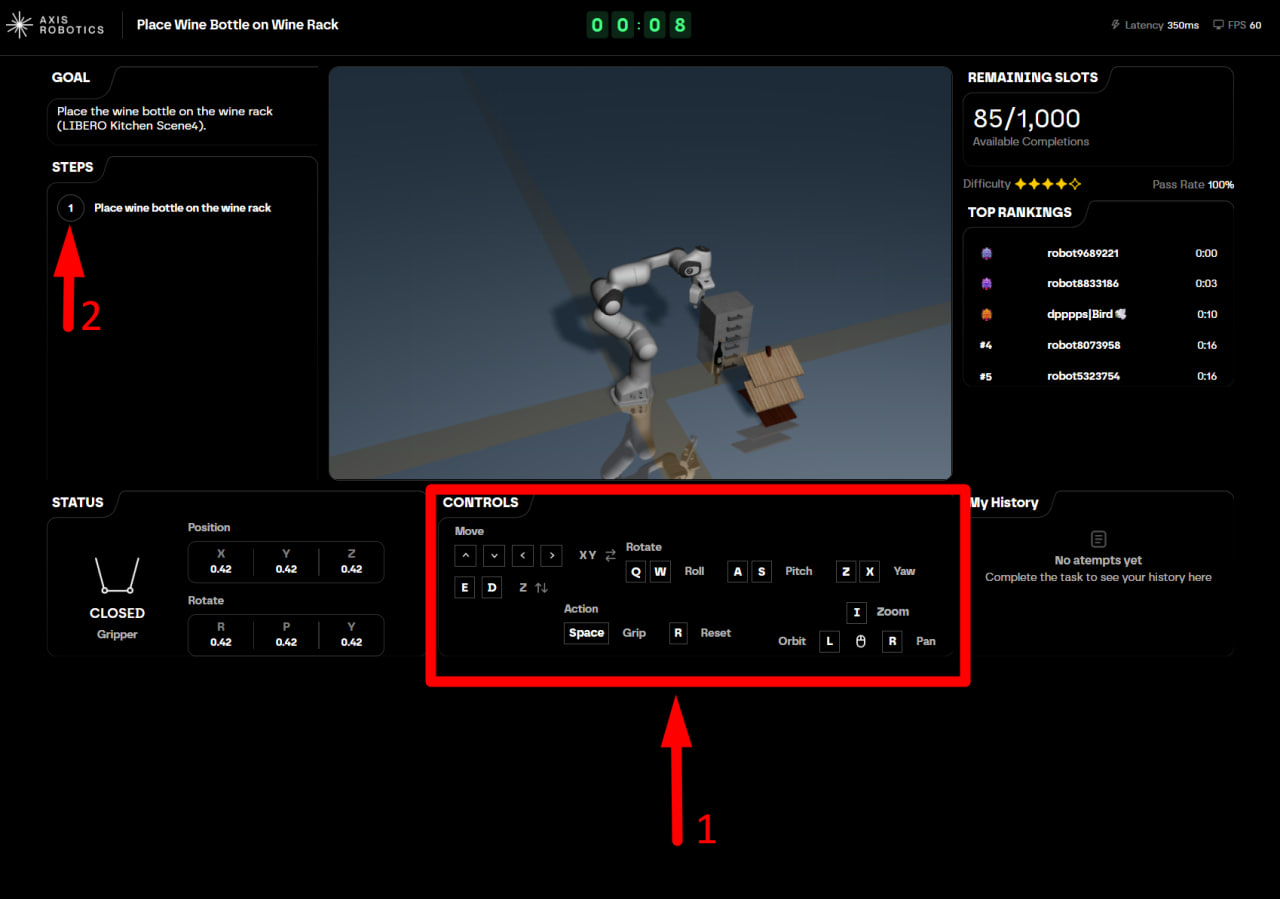
Task: Click the history document icon
Action: pos(1098,539)
